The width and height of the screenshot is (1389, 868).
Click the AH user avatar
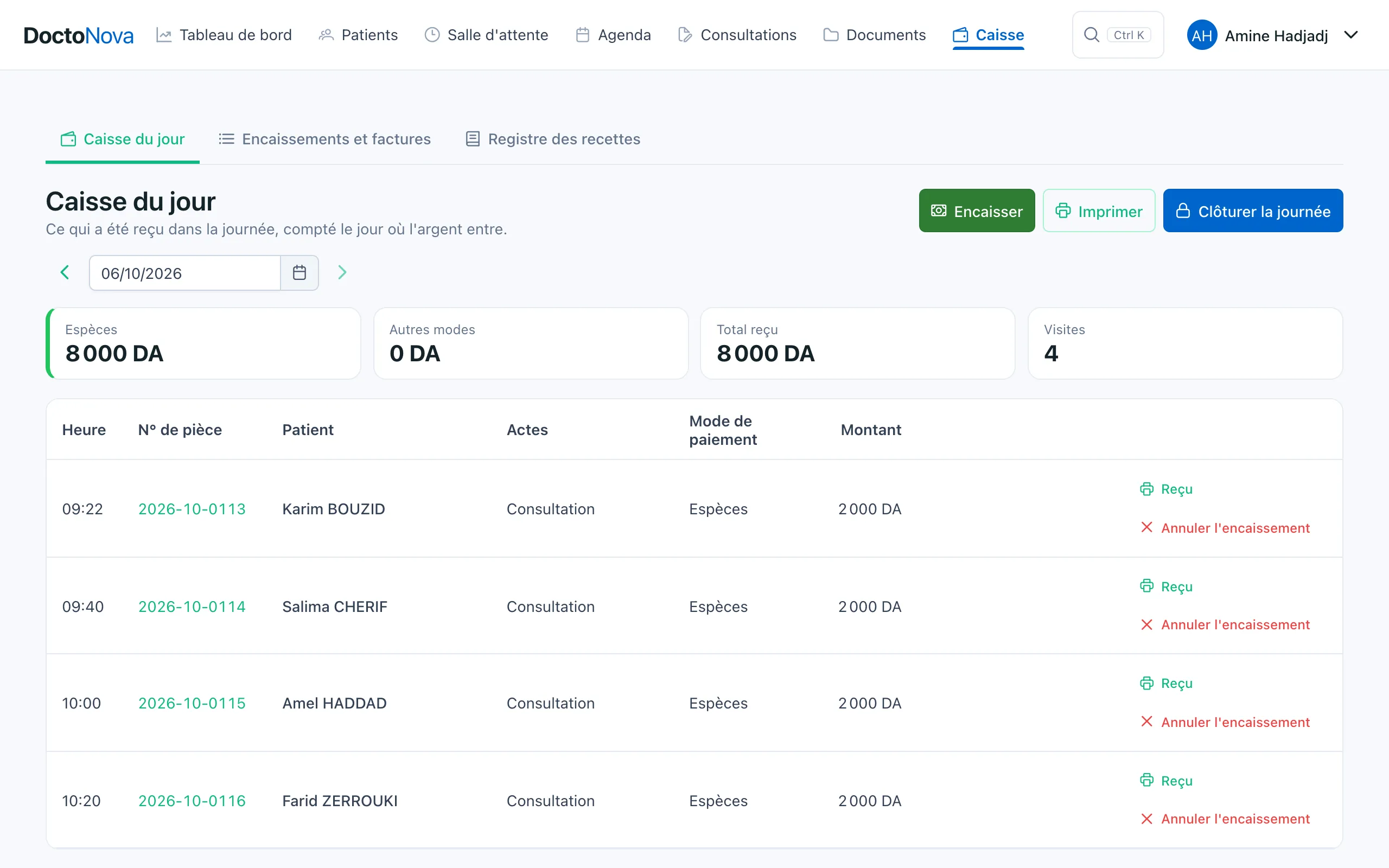[x=1202, y=35]
